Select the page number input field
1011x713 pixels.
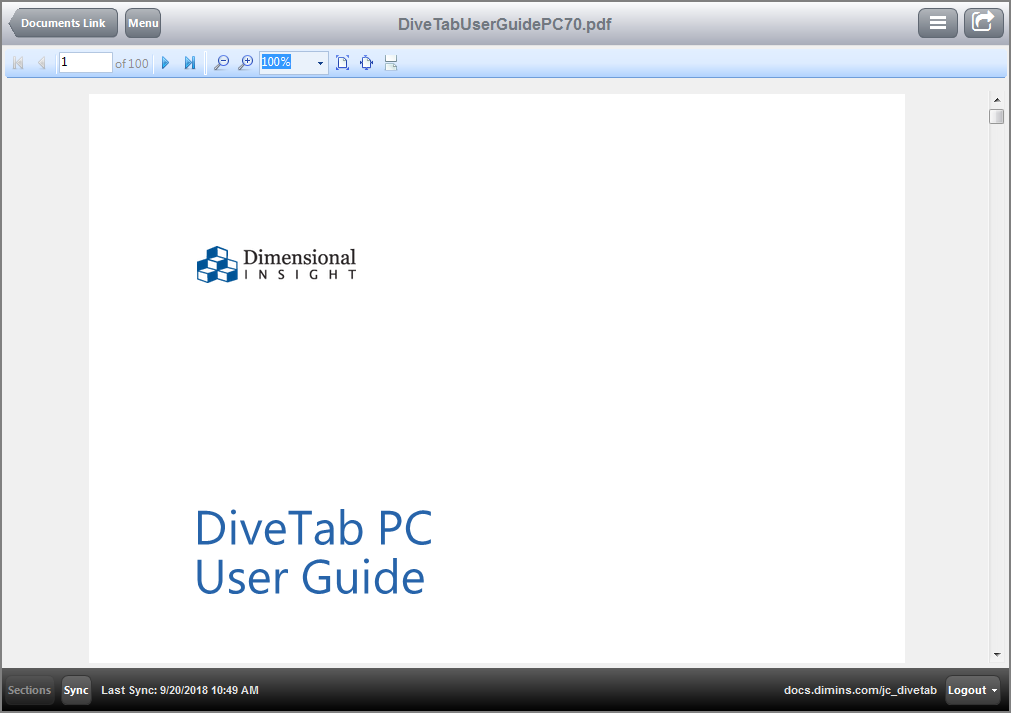pos(85,62)
